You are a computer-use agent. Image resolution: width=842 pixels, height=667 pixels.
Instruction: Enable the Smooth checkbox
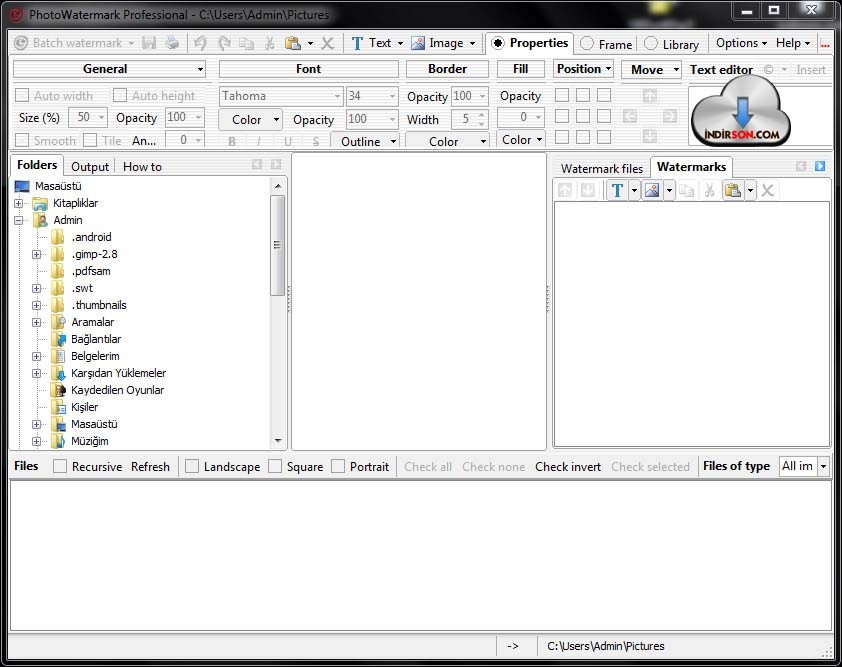22,140
